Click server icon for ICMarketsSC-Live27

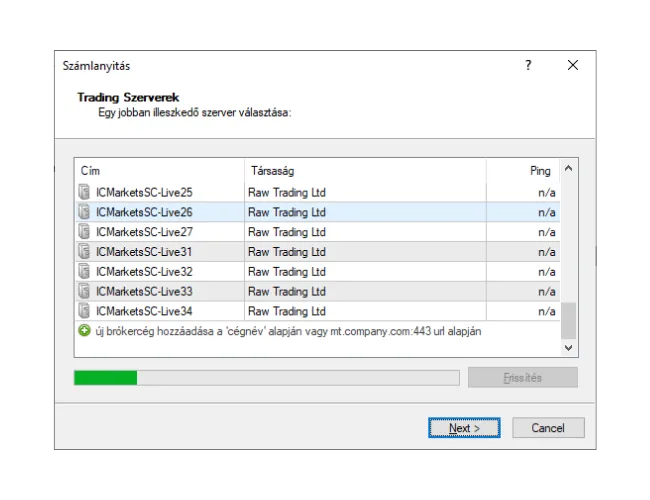click(x=84, y=232)
